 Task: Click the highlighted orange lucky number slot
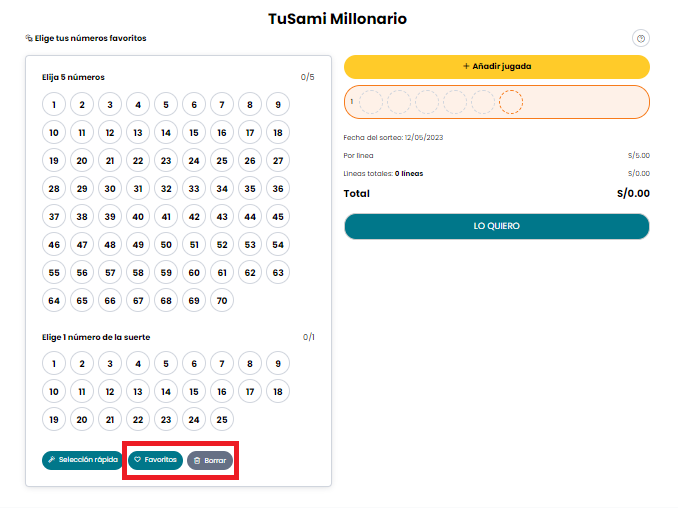coord(511,102)
